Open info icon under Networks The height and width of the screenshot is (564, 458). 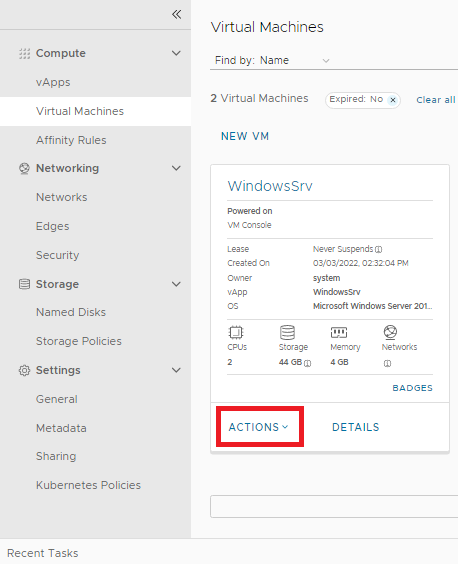(x=387, y=363)
